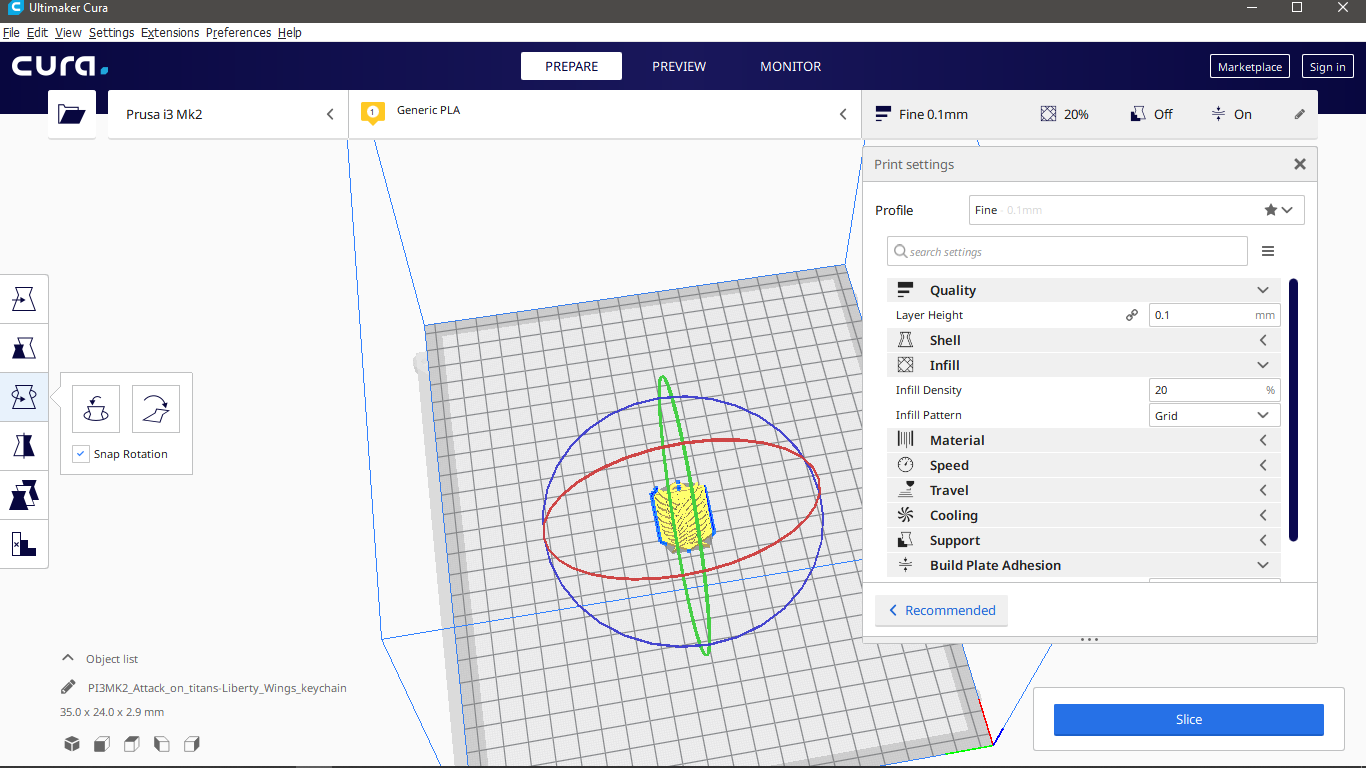The height and width of the screenshot is (768, 1366).
Task: Open the File menu
Action: (11, 32)
